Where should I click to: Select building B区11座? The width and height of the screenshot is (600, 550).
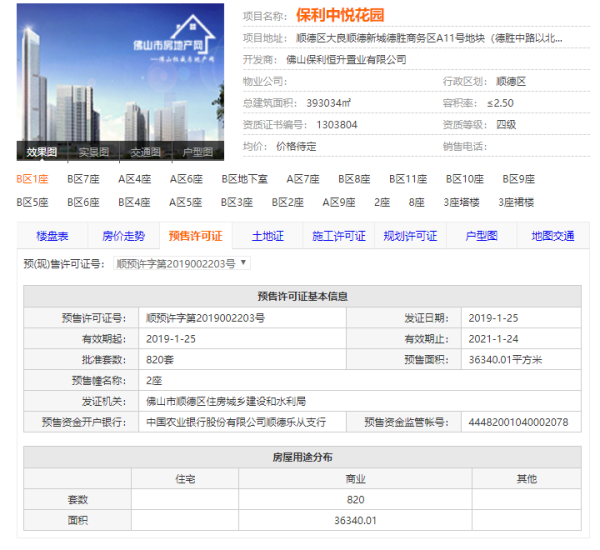click(408, 179)
